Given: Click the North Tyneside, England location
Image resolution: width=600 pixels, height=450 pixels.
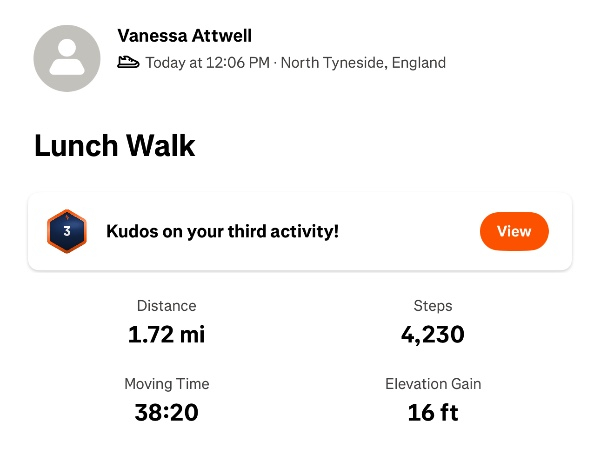Looking at the screenshot, I should (x=363, y=63).
